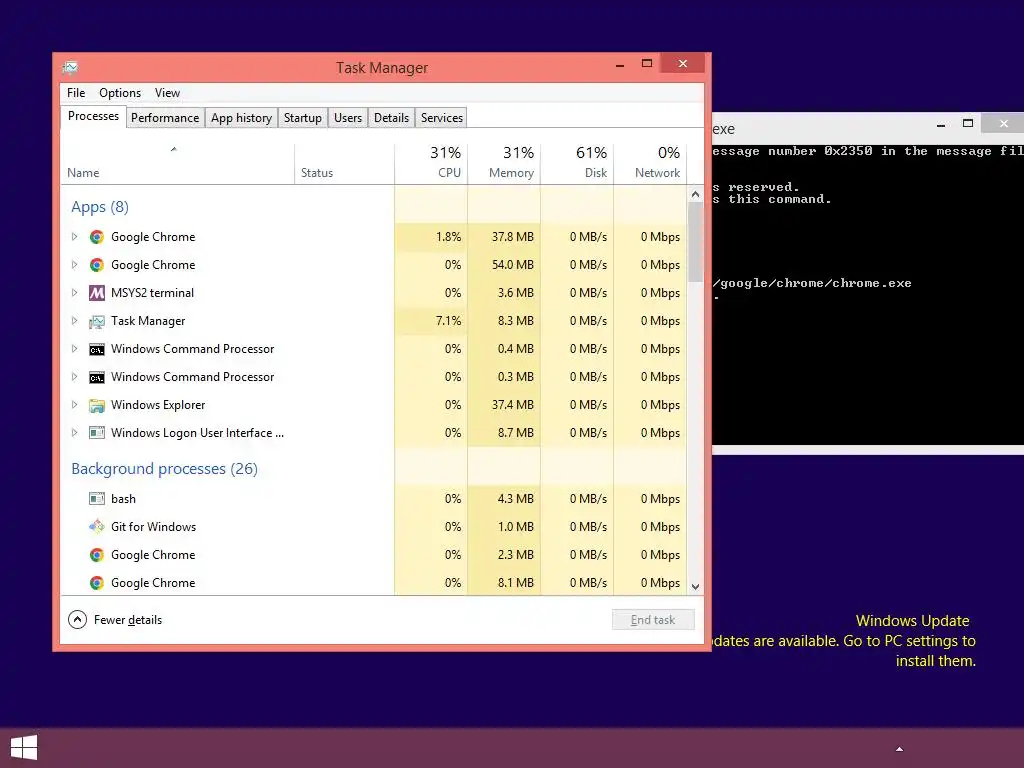Open the Windows Start button

pyautogui.click(x=24, y=747)
